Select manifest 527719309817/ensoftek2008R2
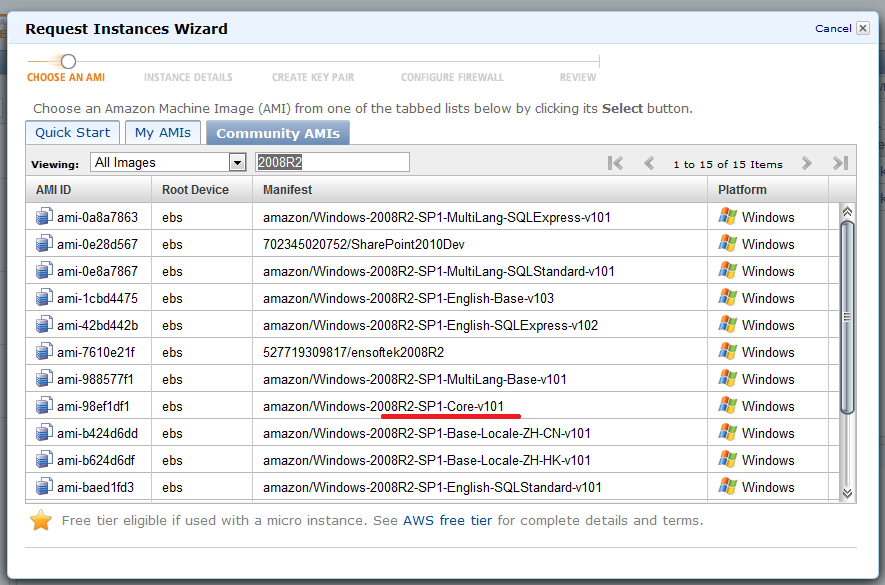 pos(353,352)
